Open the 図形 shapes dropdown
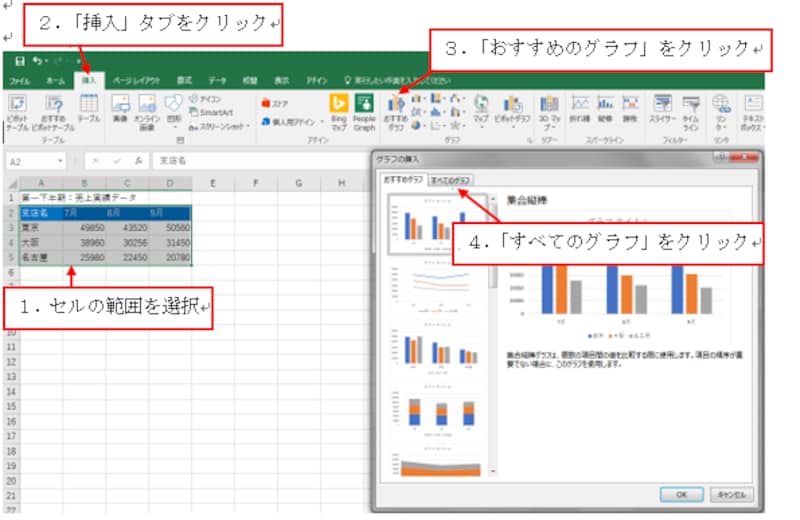Screen dimensions: 800x520 pos(174,111)
